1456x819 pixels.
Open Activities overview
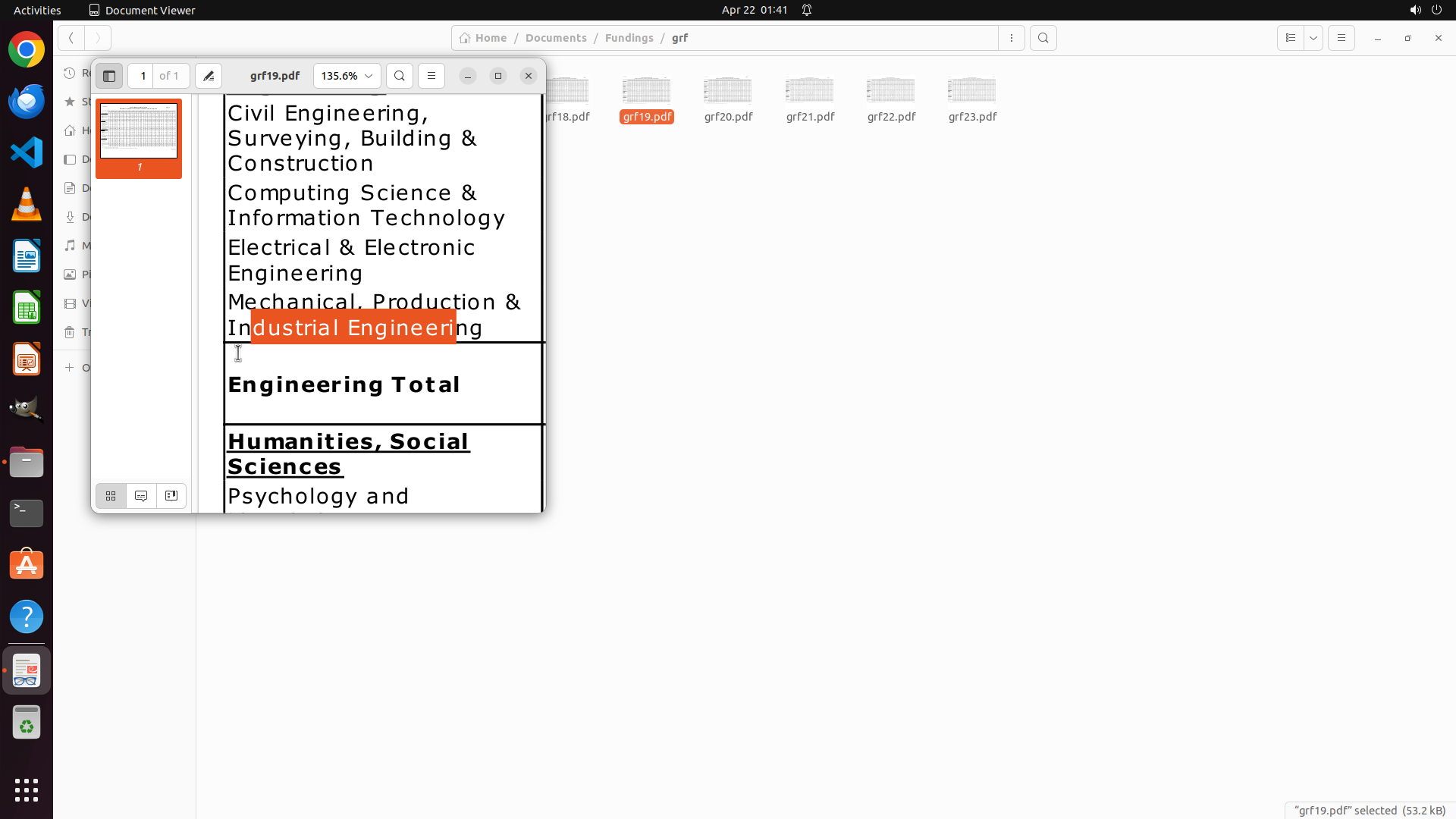pyautogui.click(x=37, y=10)
